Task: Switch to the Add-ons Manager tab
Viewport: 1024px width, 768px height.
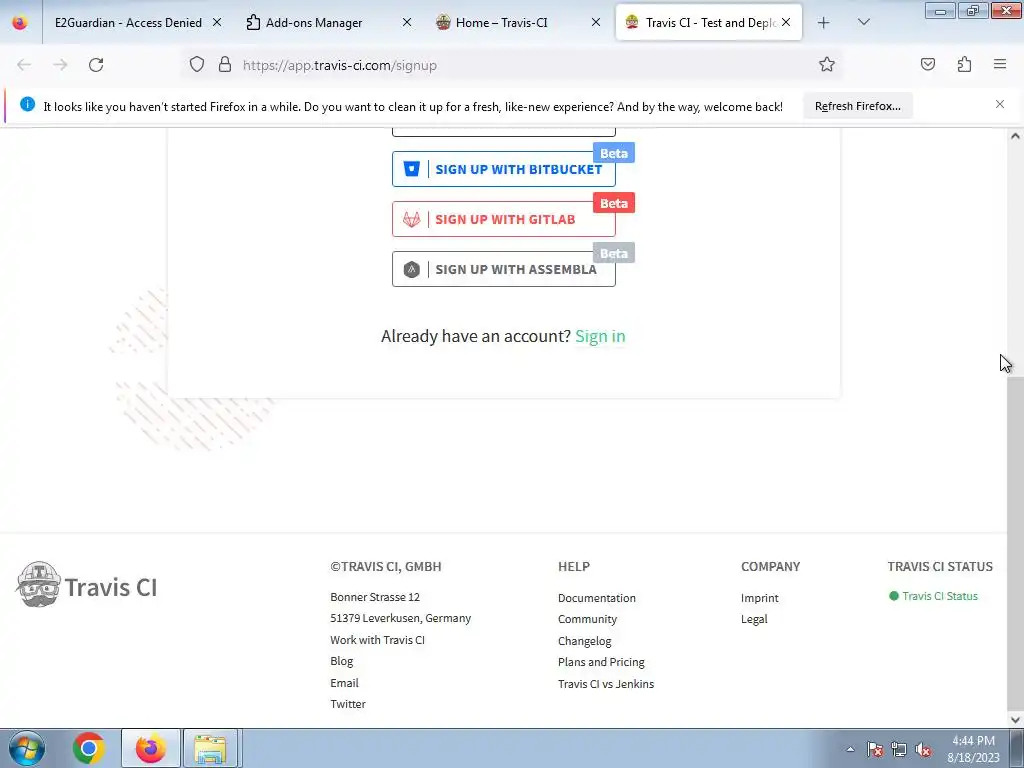Action: pyautogui.click(x=313, y=22)
